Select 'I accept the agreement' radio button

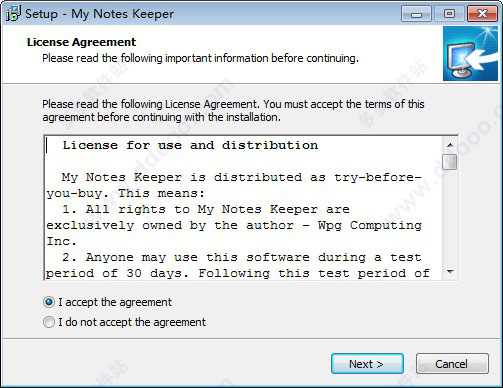point(49,302)
